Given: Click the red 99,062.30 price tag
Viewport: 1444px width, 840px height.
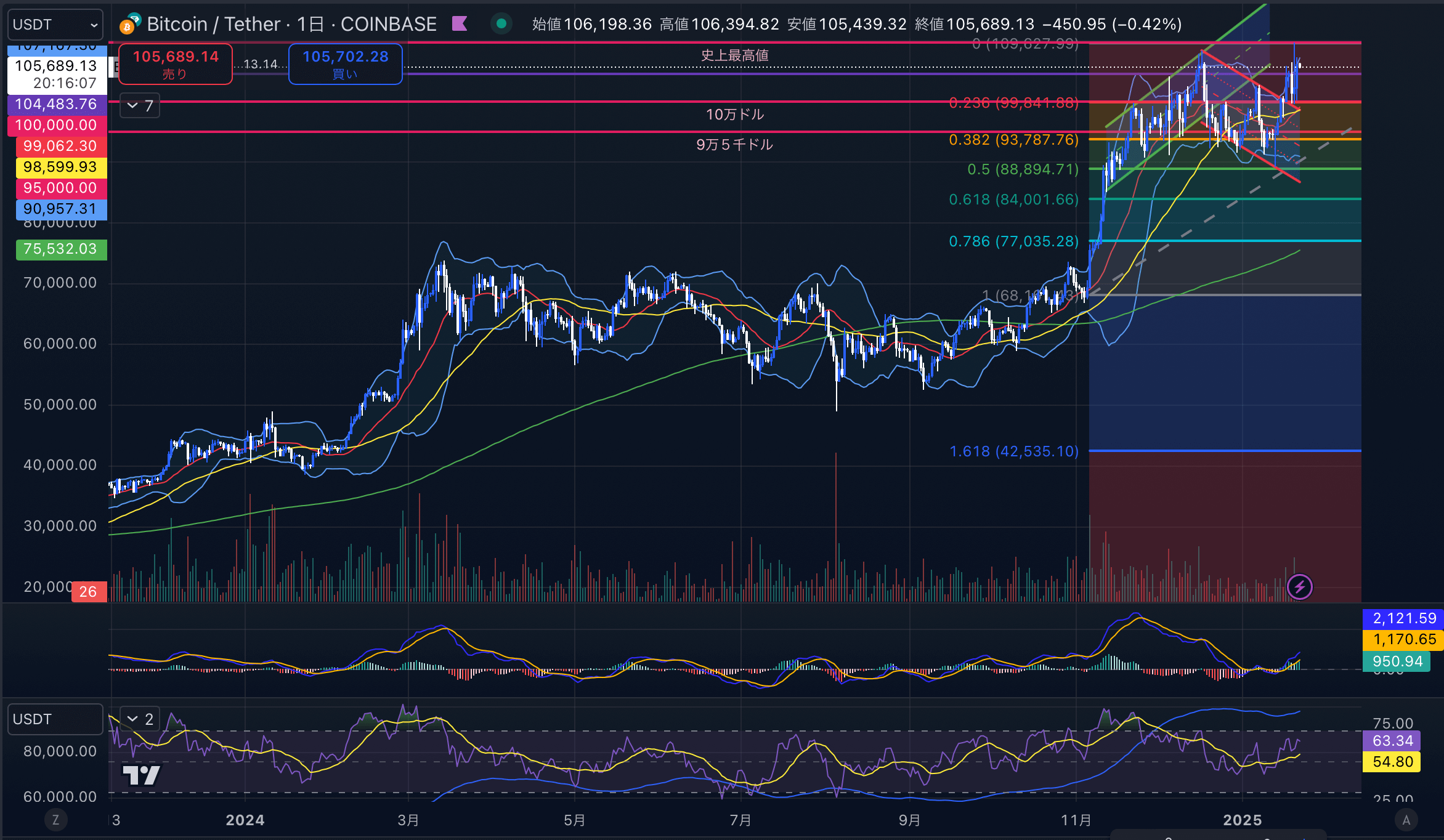Looking at the screenshot, I should click(x=61, y=146).
